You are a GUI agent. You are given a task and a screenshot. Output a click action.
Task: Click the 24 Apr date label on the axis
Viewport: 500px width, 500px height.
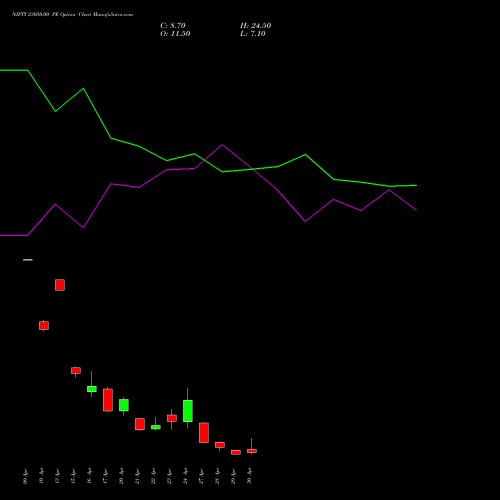click(x=186, y=477)
